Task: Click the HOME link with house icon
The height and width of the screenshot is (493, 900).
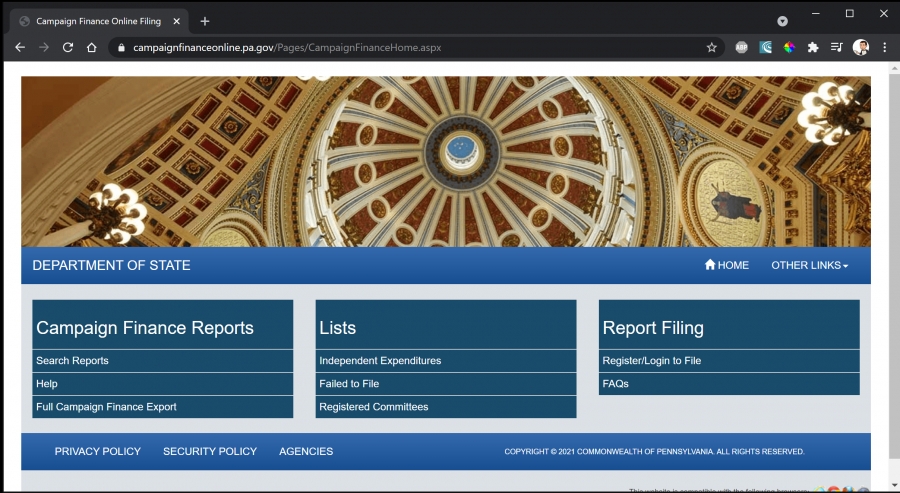Action: click(x=727, y=265)
